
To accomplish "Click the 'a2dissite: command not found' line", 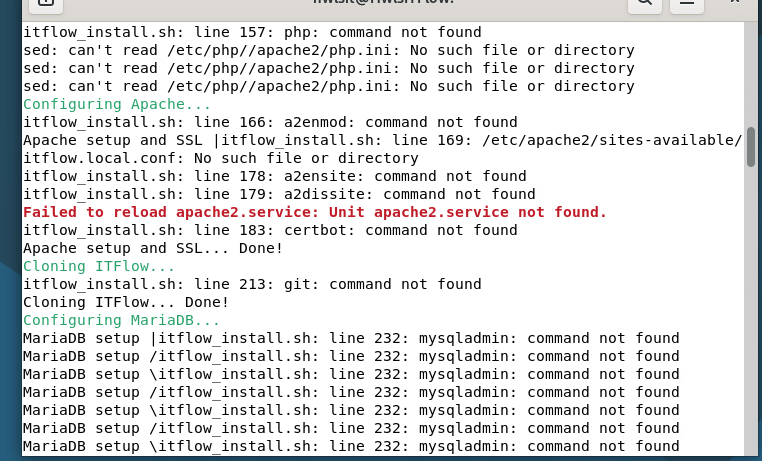I will click(279, 194).
